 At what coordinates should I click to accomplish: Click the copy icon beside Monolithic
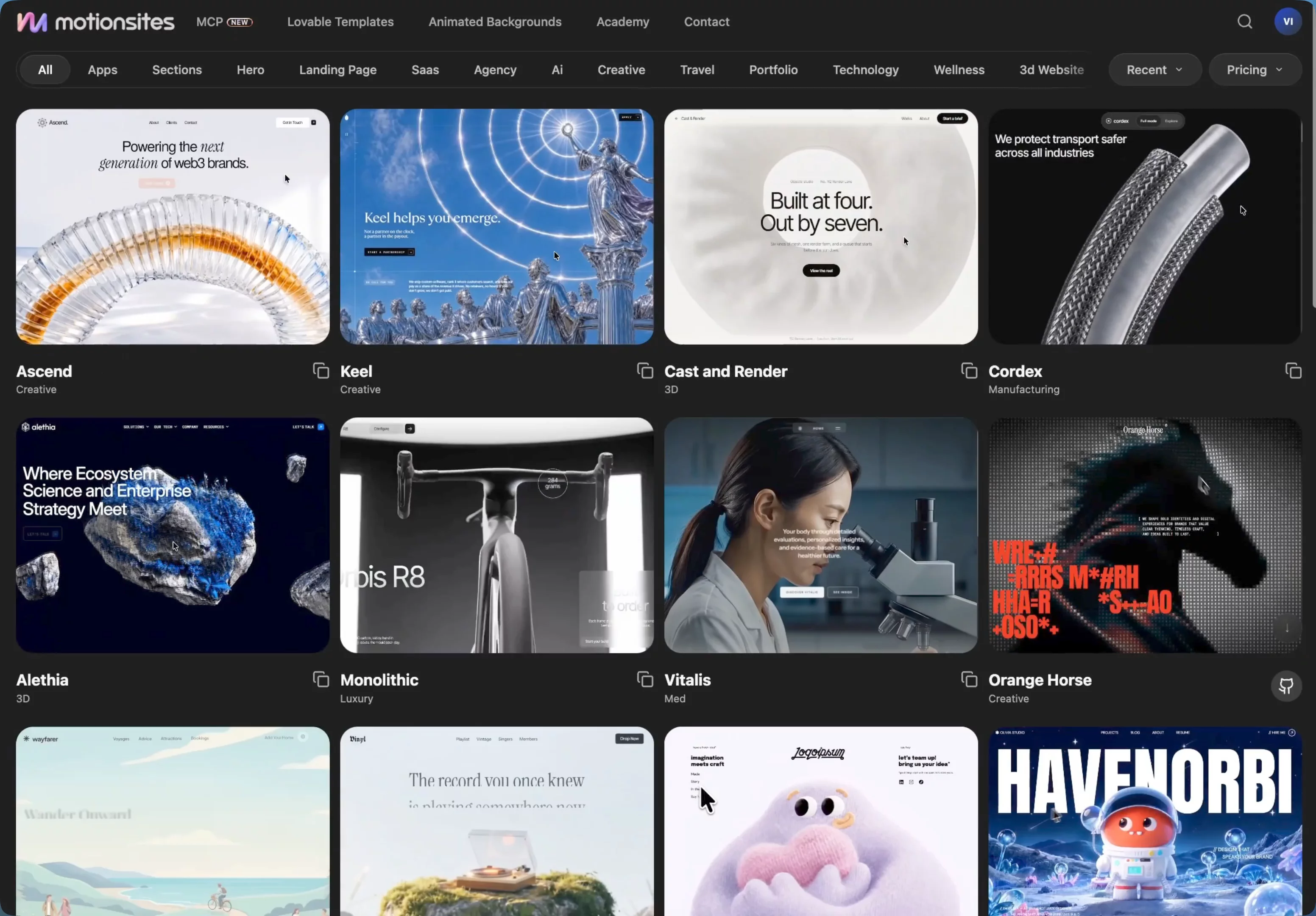(x=645, y=679)
